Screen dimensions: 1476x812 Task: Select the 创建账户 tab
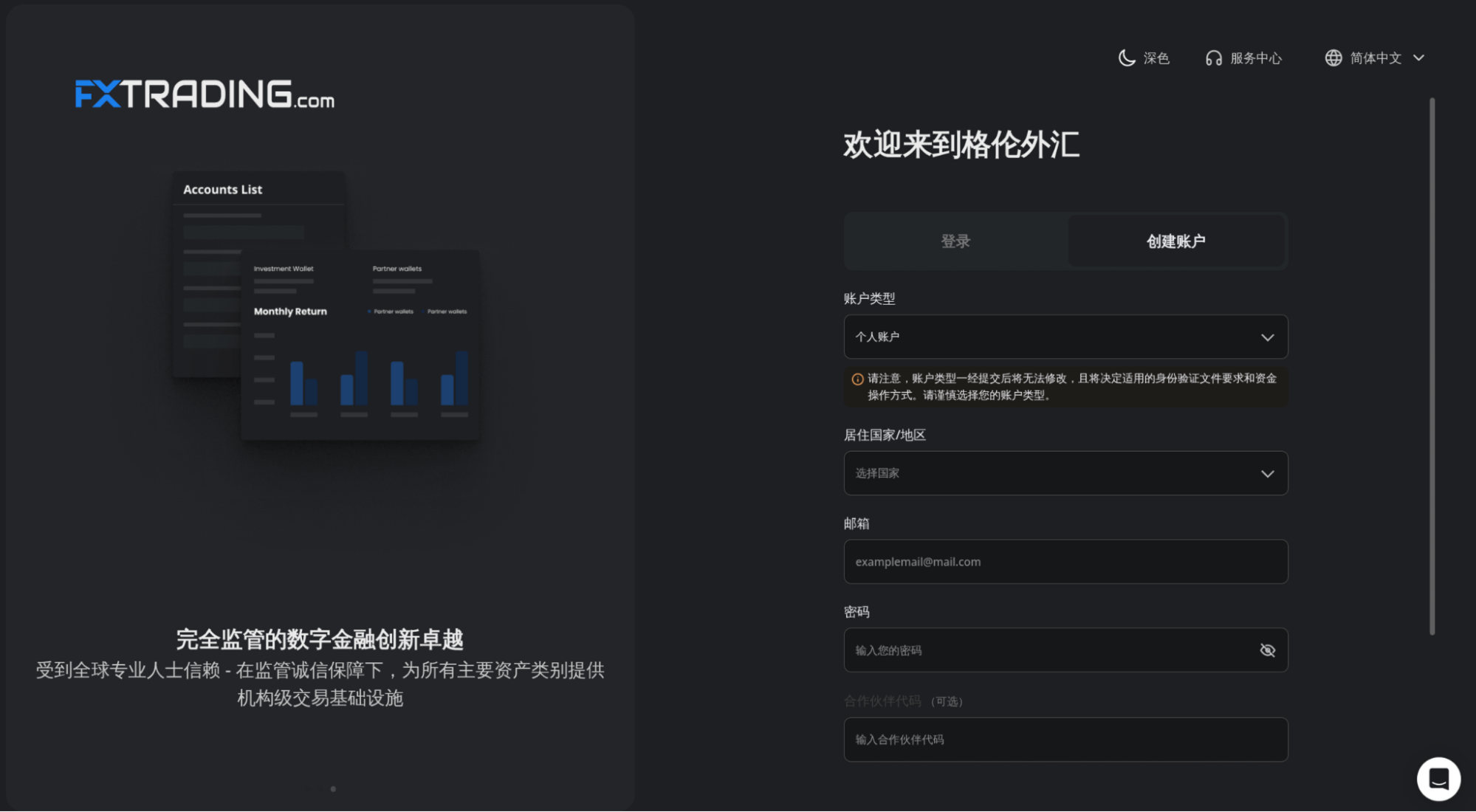click(1175, 241)
